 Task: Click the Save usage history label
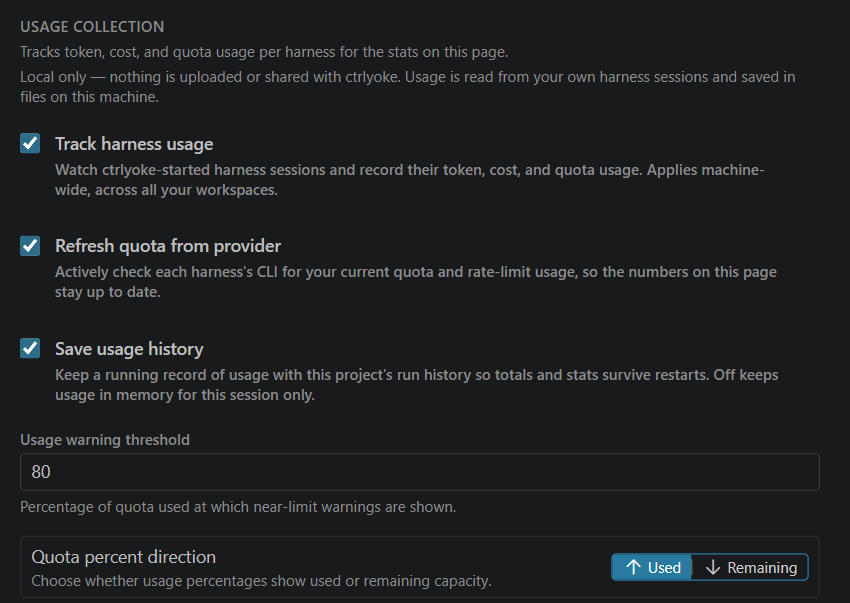click(129, 349)
